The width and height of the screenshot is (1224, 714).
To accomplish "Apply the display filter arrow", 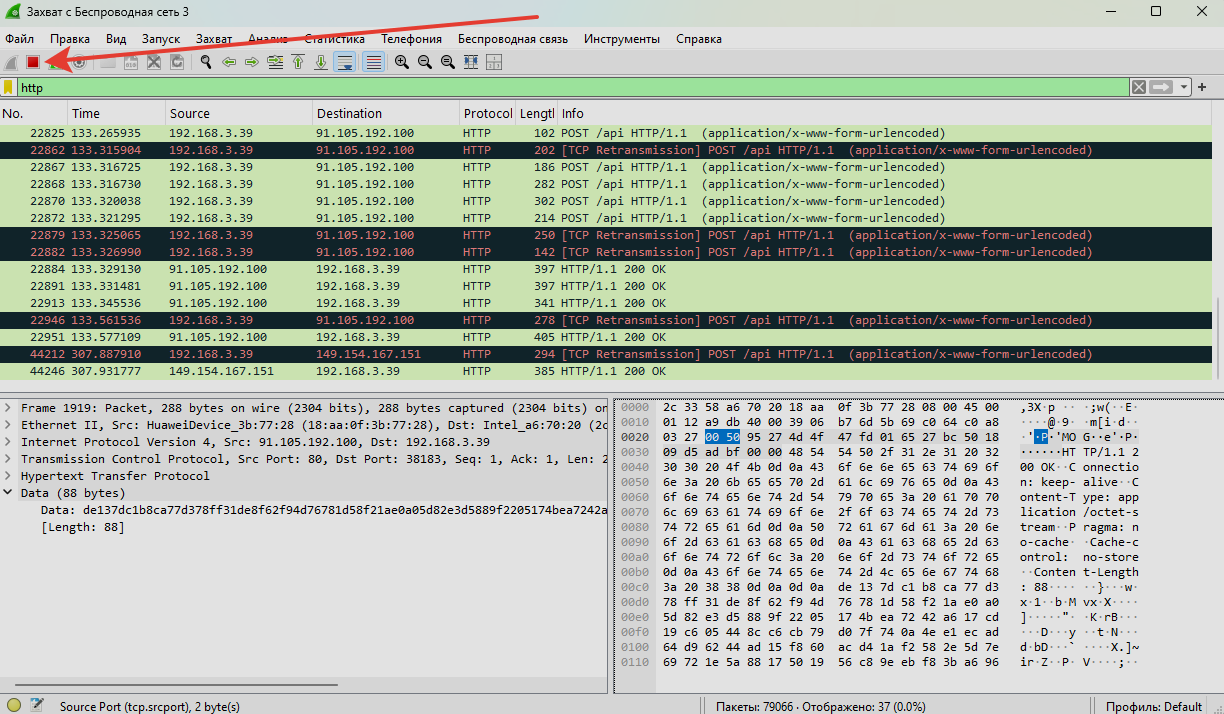I will (1161, 87).
